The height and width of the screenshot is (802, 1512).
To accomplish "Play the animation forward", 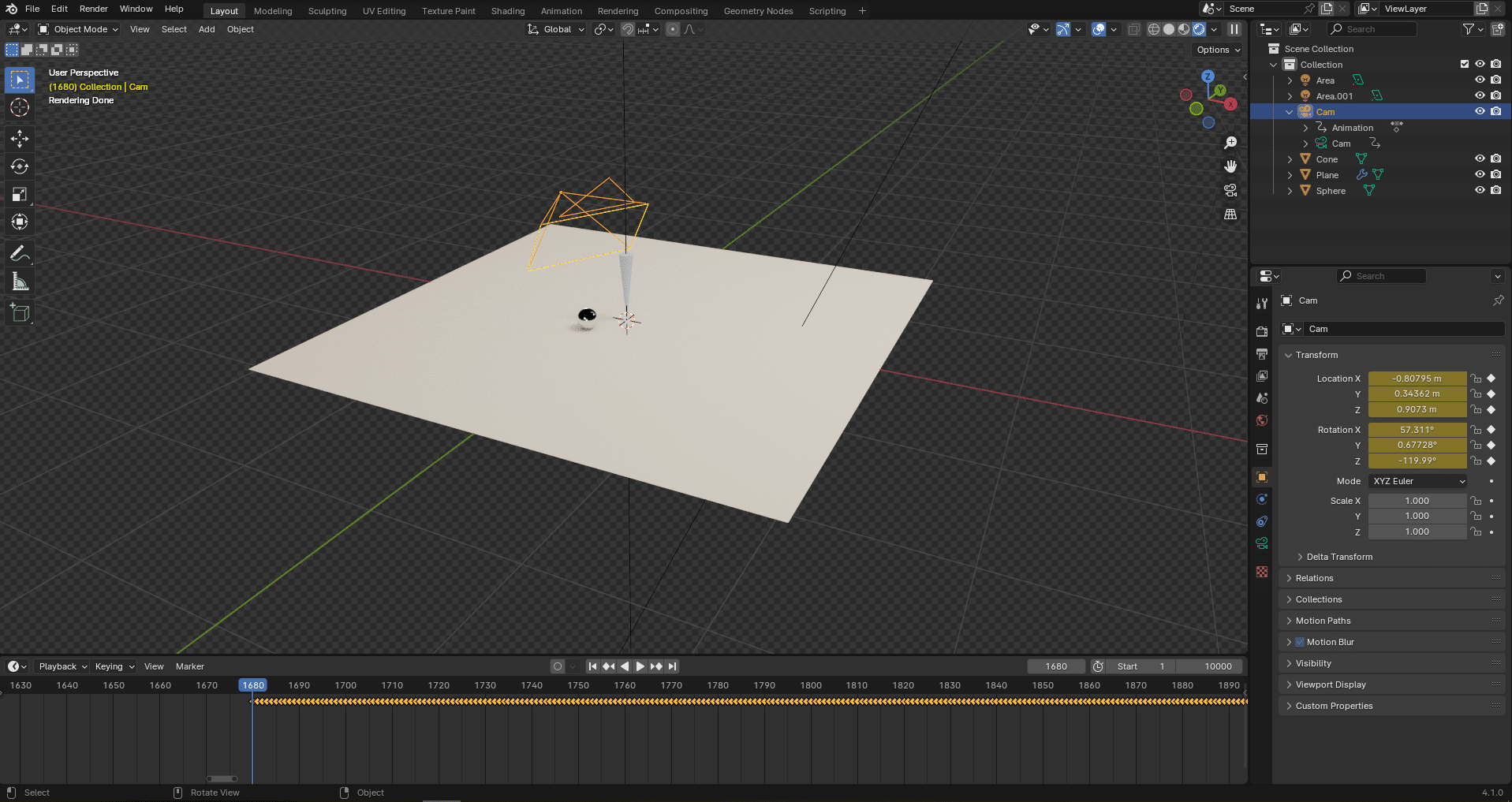I will pos(640,666).
